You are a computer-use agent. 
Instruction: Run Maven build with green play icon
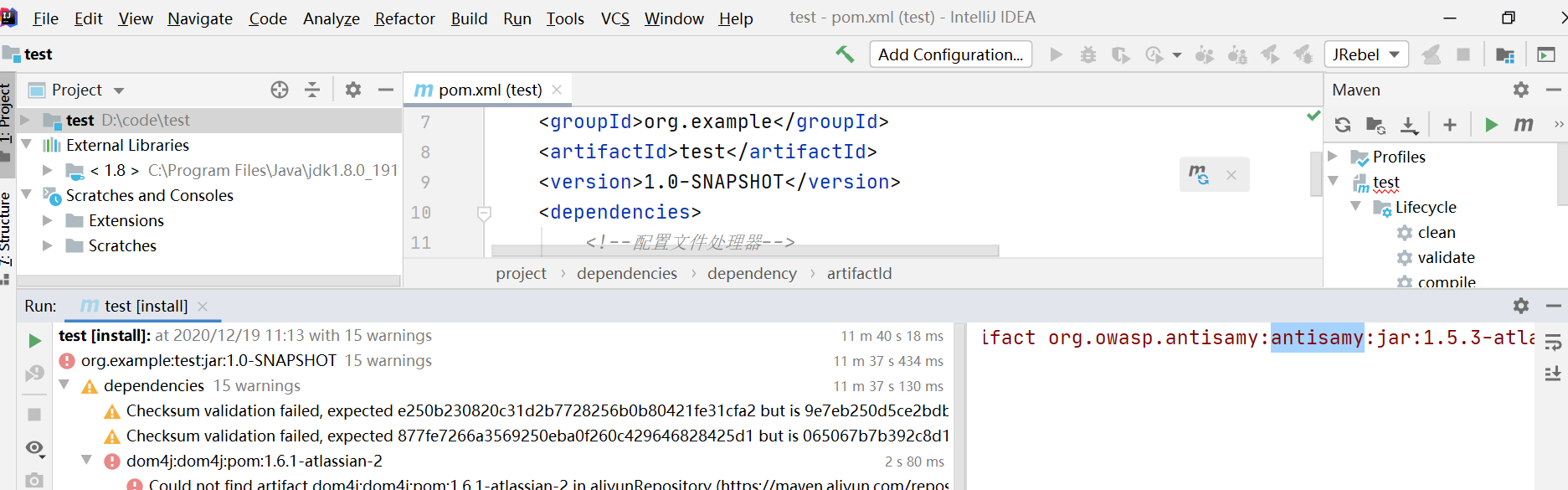(x=1491, y=125)
